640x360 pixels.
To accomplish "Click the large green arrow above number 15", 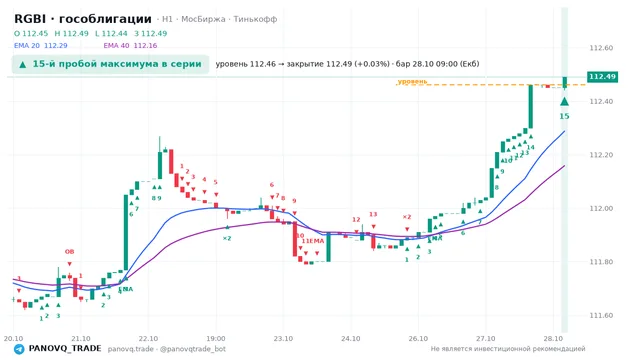I will 564,101.
